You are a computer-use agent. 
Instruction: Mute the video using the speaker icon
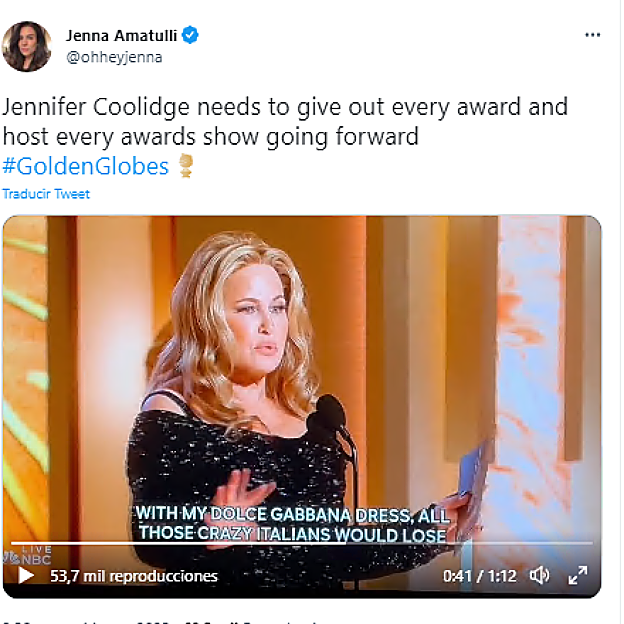[x=540, y=576]
